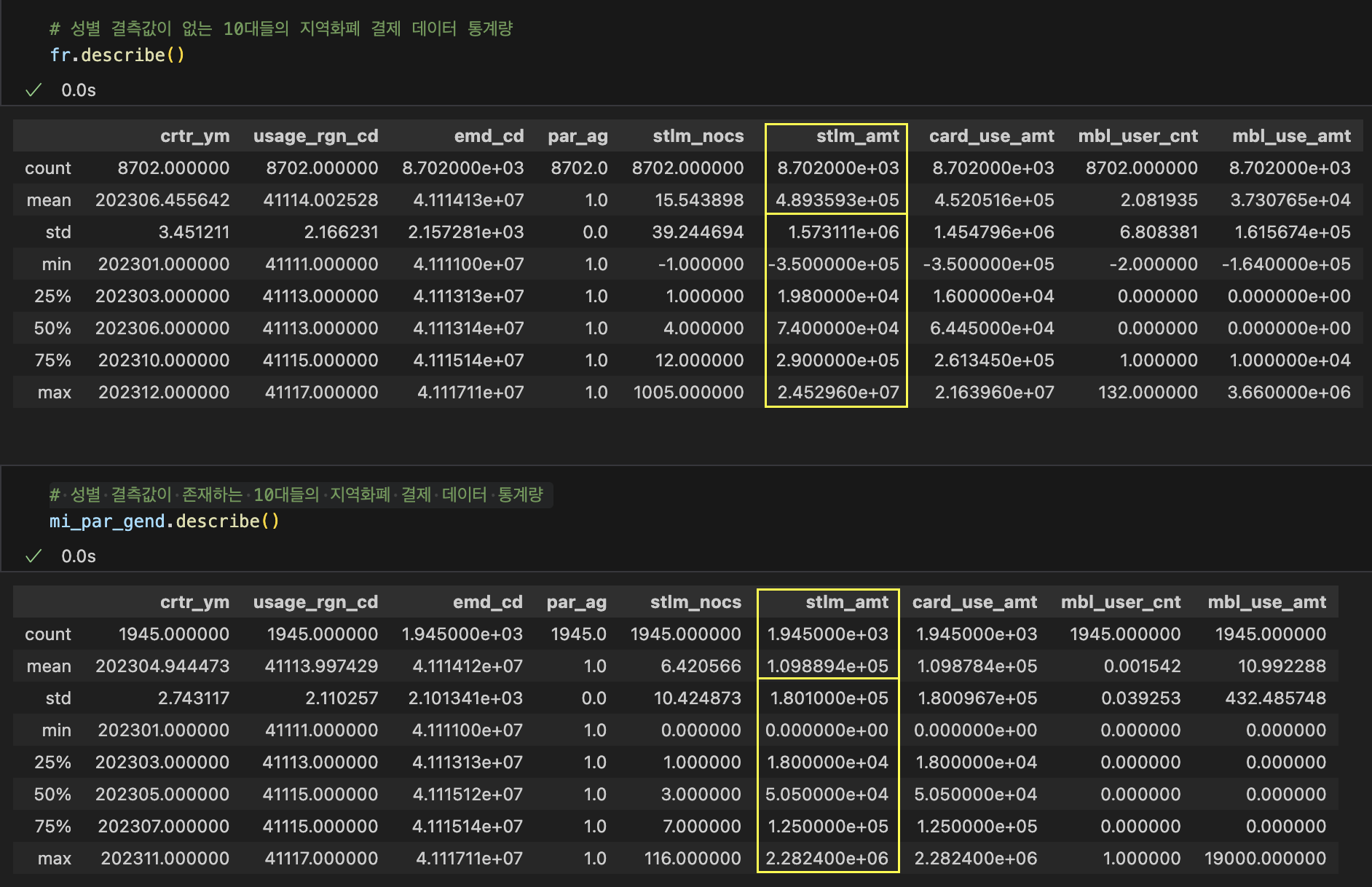Click the max value 2.452960e+07
1372x887 pixels.
click(x=839, y=393)
